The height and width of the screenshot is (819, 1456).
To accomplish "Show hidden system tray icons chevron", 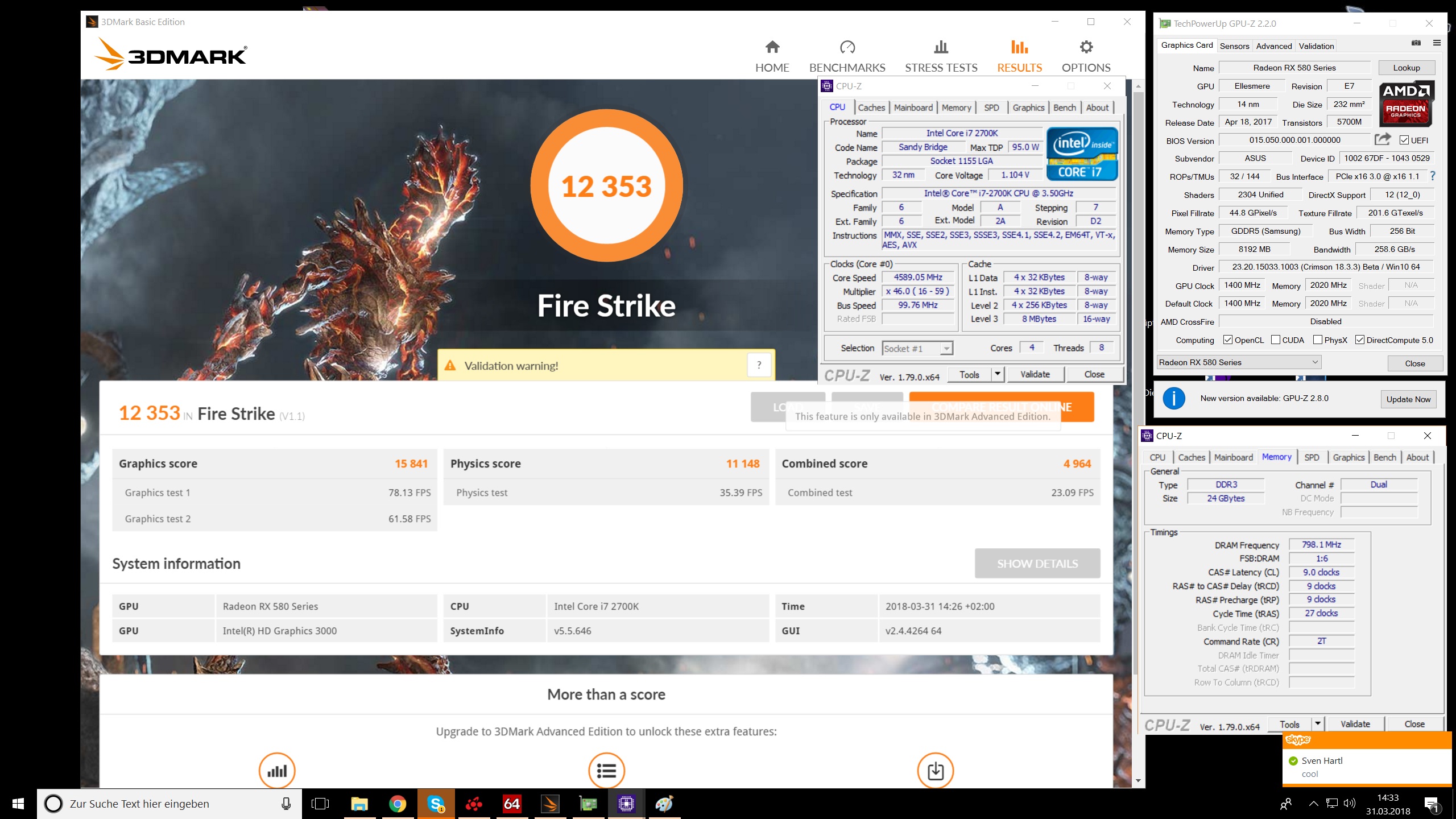I will (1313, 804).
